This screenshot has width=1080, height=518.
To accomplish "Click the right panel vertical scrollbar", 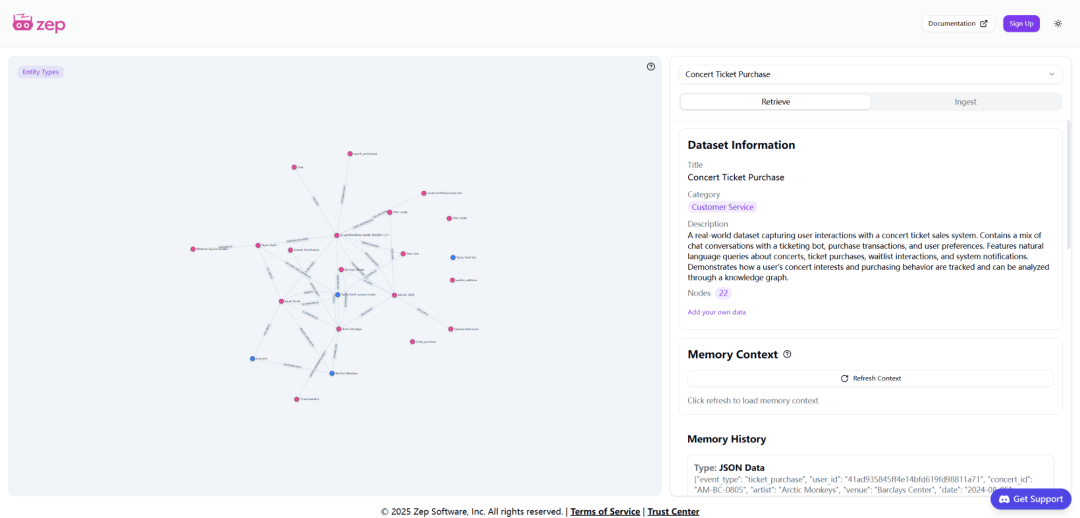I will [1069, 185].
